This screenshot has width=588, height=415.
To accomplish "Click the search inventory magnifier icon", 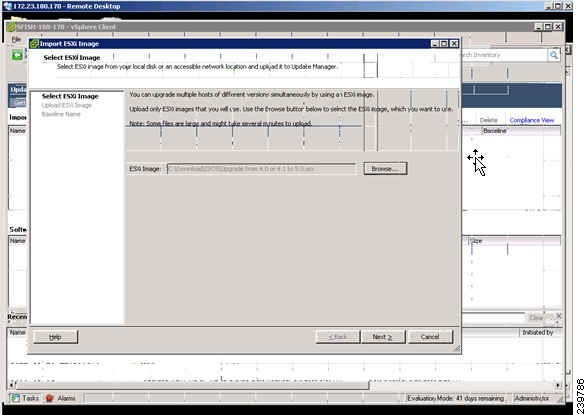I will pos(554,55).
